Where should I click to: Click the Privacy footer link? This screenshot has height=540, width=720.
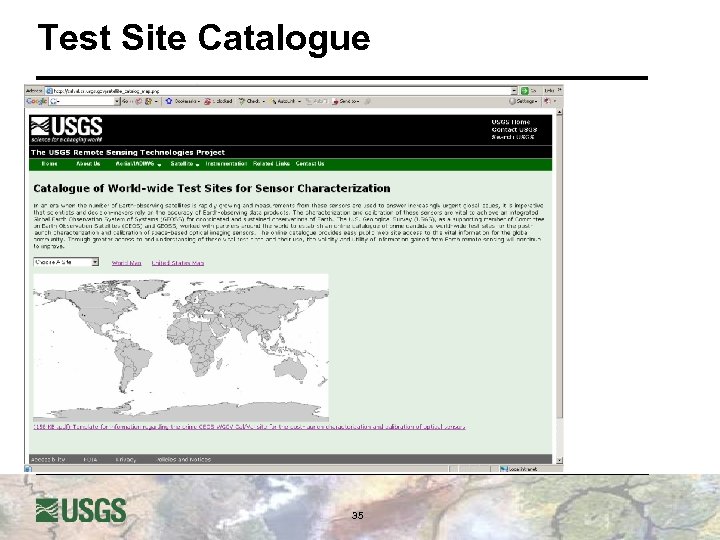click(x=126, y=459)
